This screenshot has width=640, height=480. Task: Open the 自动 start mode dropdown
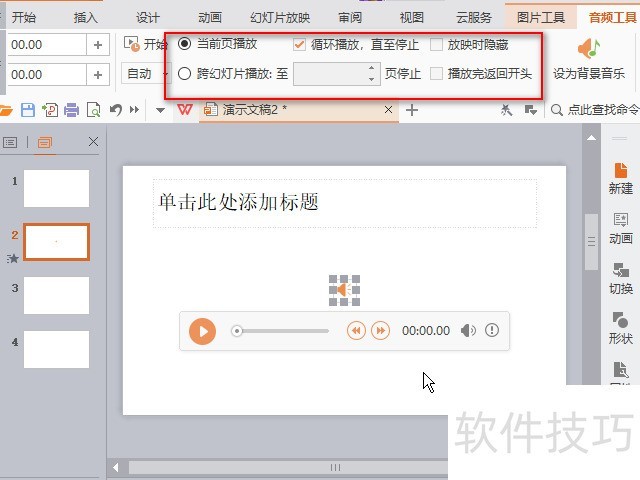point(145,74)
